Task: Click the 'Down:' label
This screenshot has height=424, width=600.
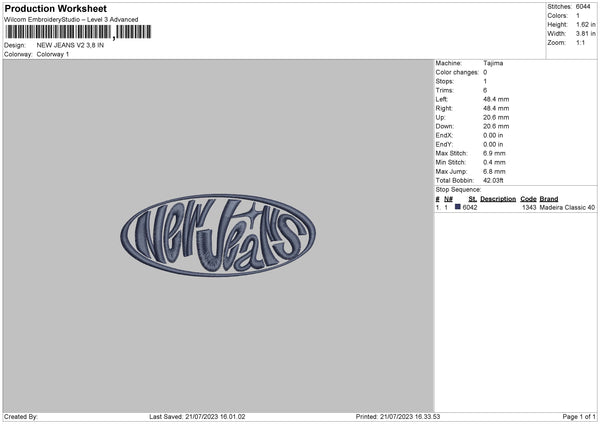Action: coord(445,126)
